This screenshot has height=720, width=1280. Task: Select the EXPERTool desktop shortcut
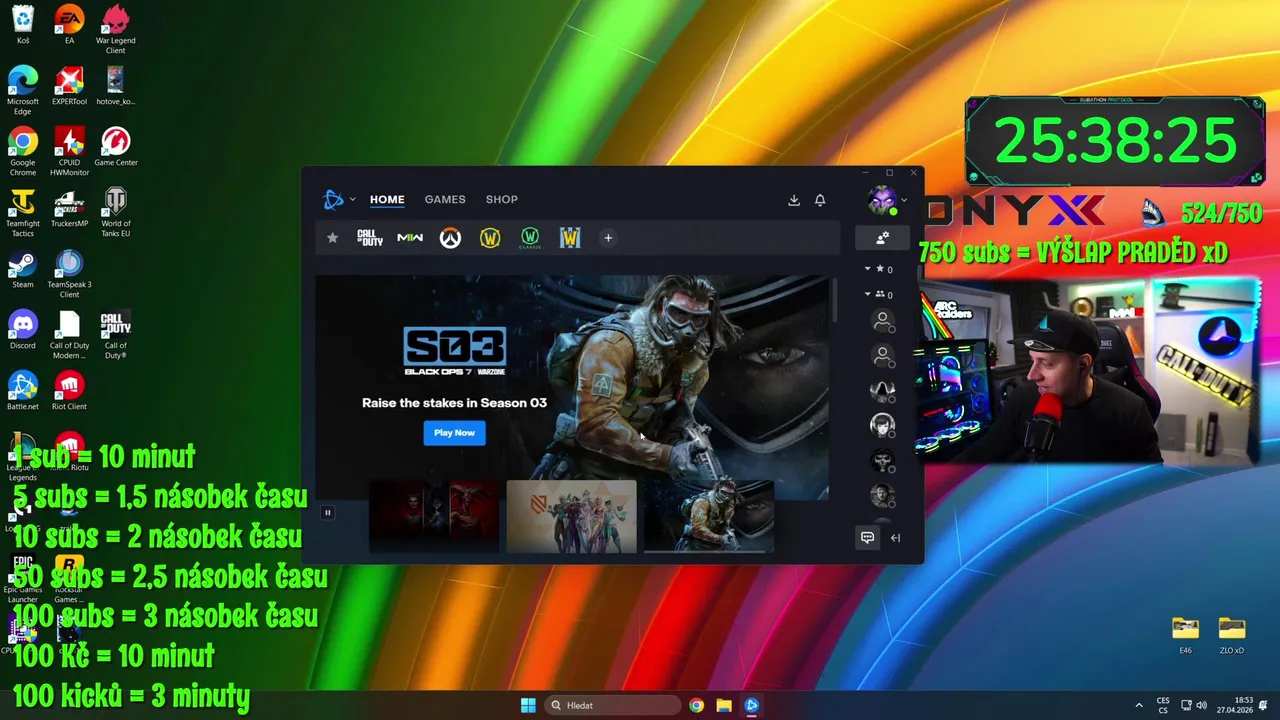pos(69,86)
